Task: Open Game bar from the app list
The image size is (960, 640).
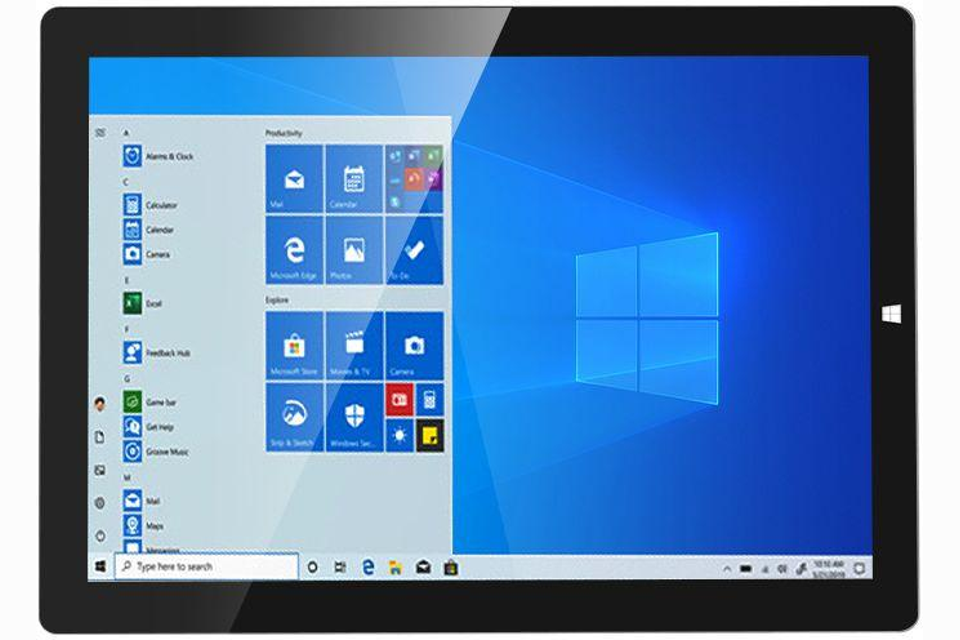Action: 150,402
